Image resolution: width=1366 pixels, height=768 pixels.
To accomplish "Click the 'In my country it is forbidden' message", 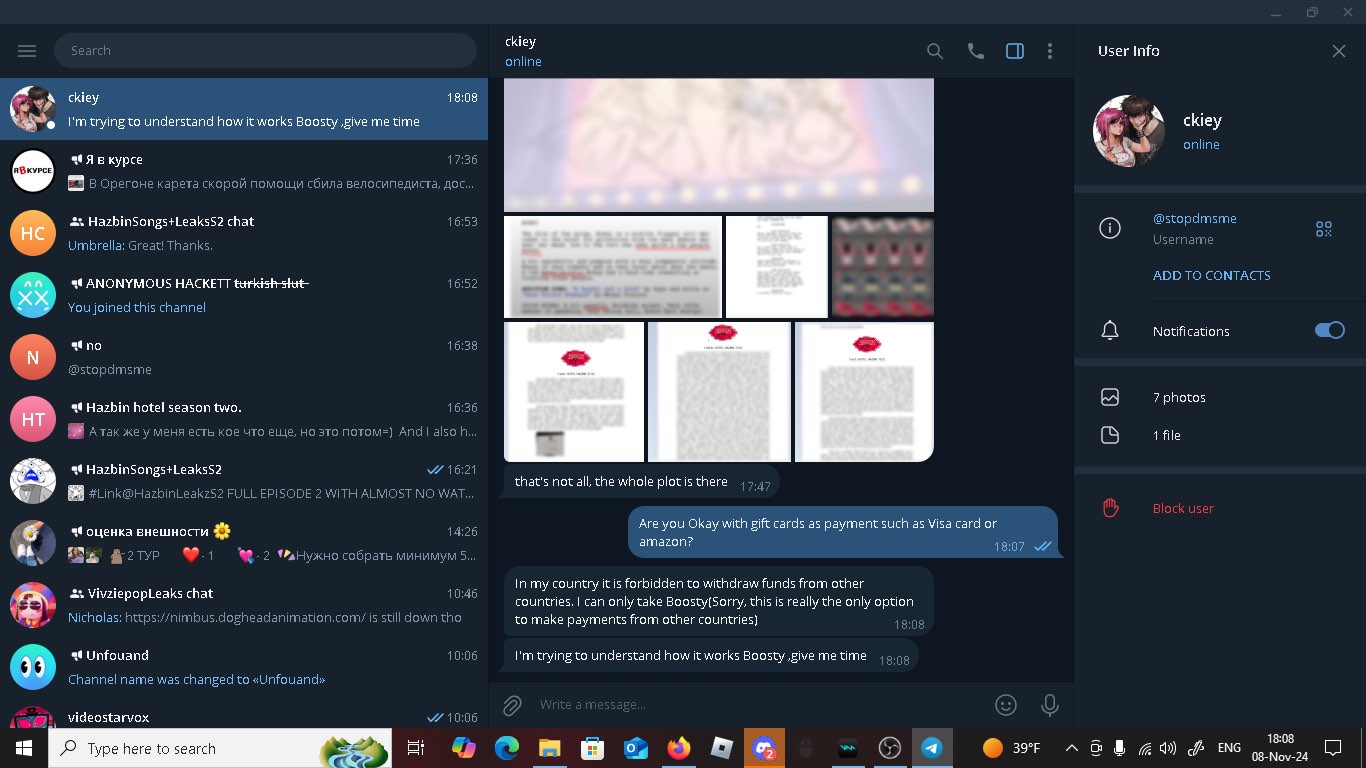I will [x=718, y=601].
